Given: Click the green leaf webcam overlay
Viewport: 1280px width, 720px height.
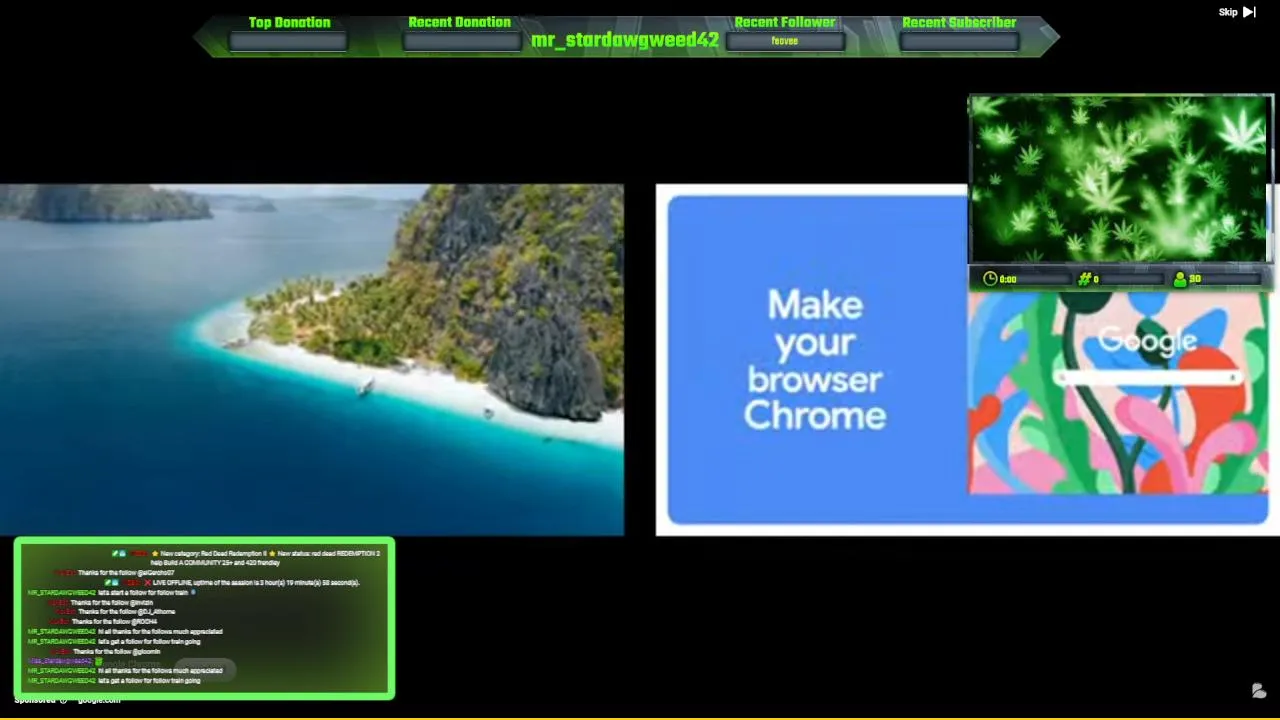Looking at the screenshot, I should pos(1120,179).
